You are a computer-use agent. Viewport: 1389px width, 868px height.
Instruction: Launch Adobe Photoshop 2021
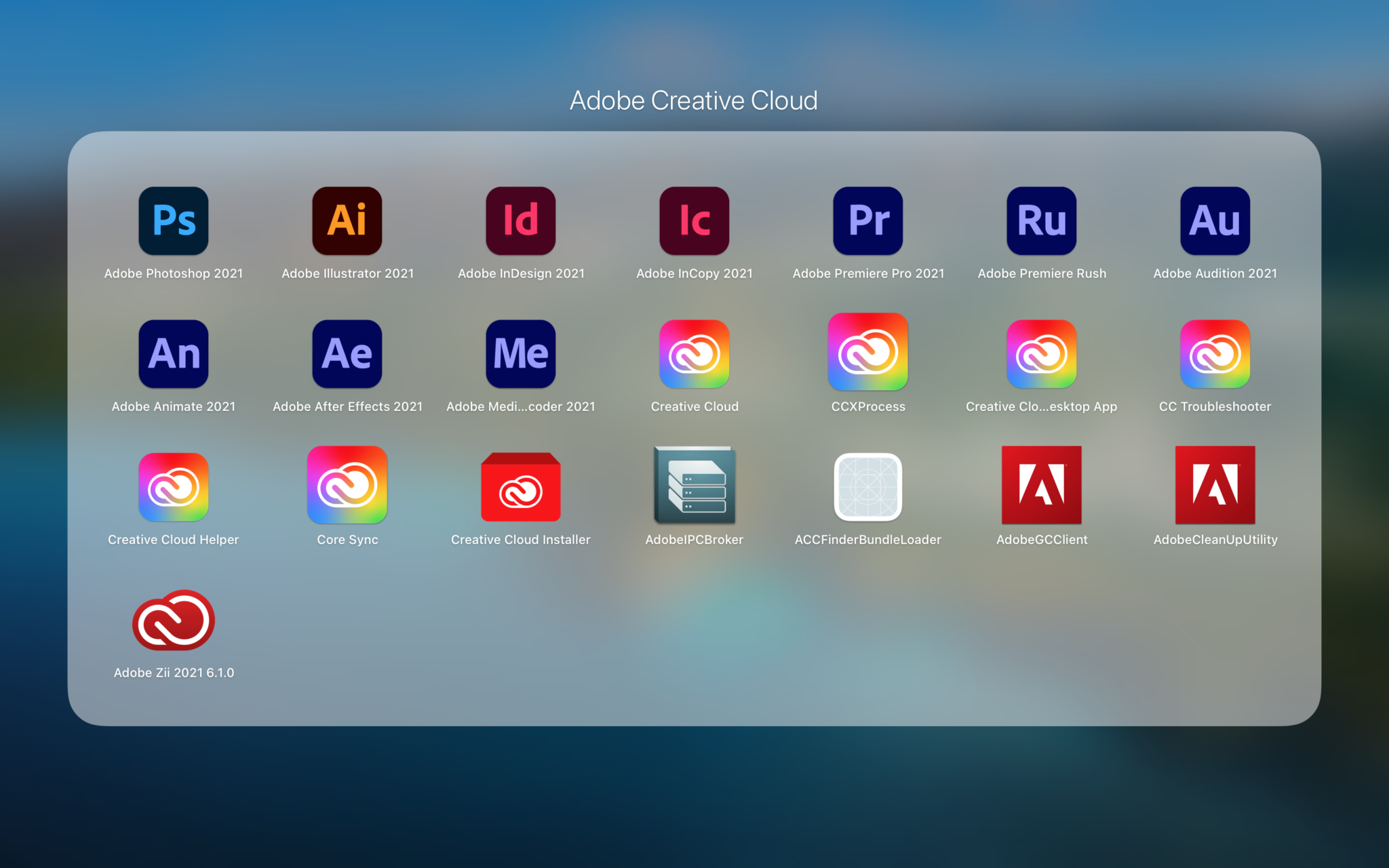coord(174,221)
